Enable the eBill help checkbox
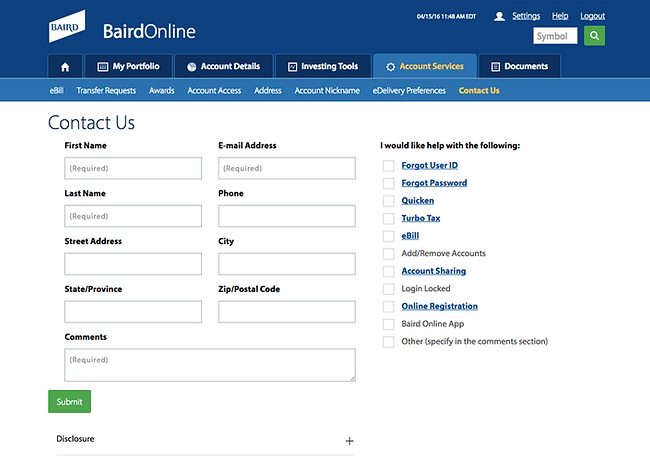 tap(388, 236)
